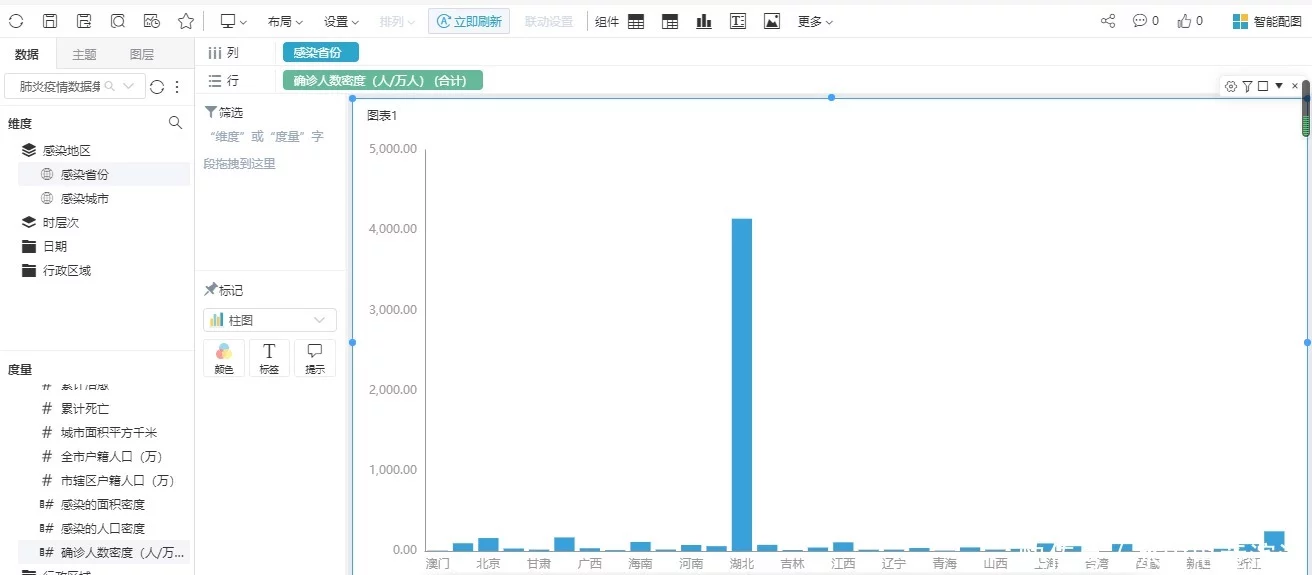Click the thumbs-up like icon
The width and height of the screenshot is (1312, 575).
click(x=1185, y=21)
